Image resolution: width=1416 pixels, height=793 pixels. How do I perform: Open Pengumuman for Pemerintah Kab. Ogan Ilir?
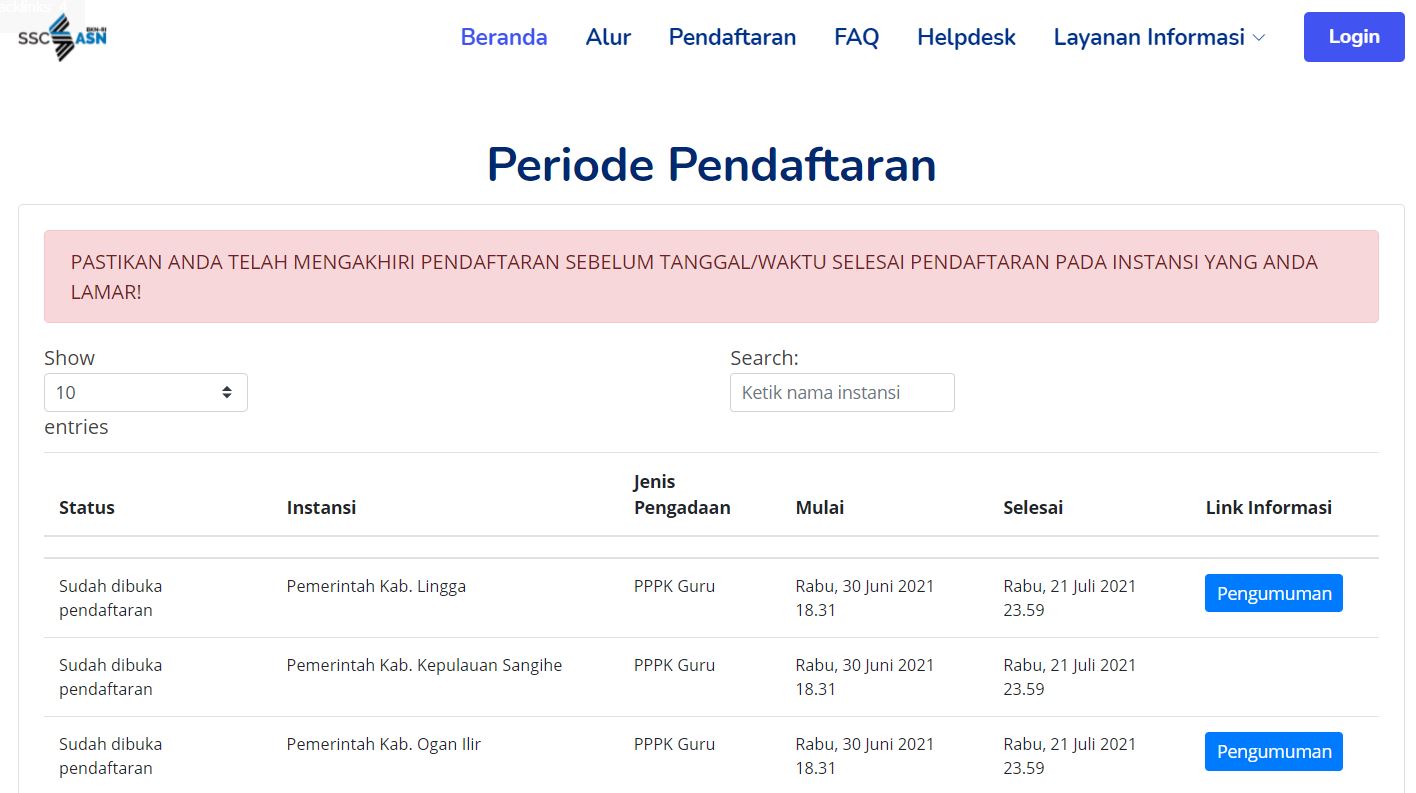1273,751
